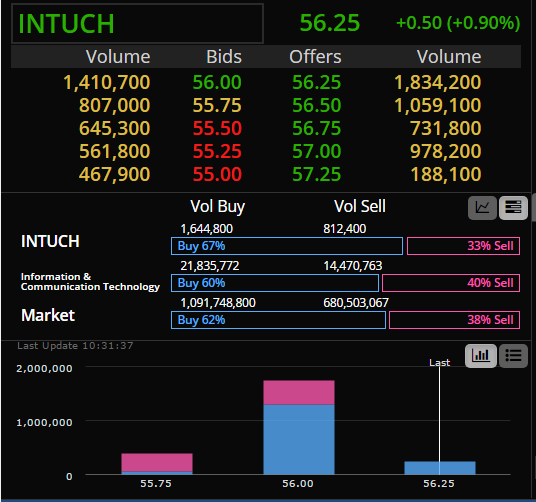
Task: Click the INTUCH 33% Sell bar
Action: [x=464, y=246]
